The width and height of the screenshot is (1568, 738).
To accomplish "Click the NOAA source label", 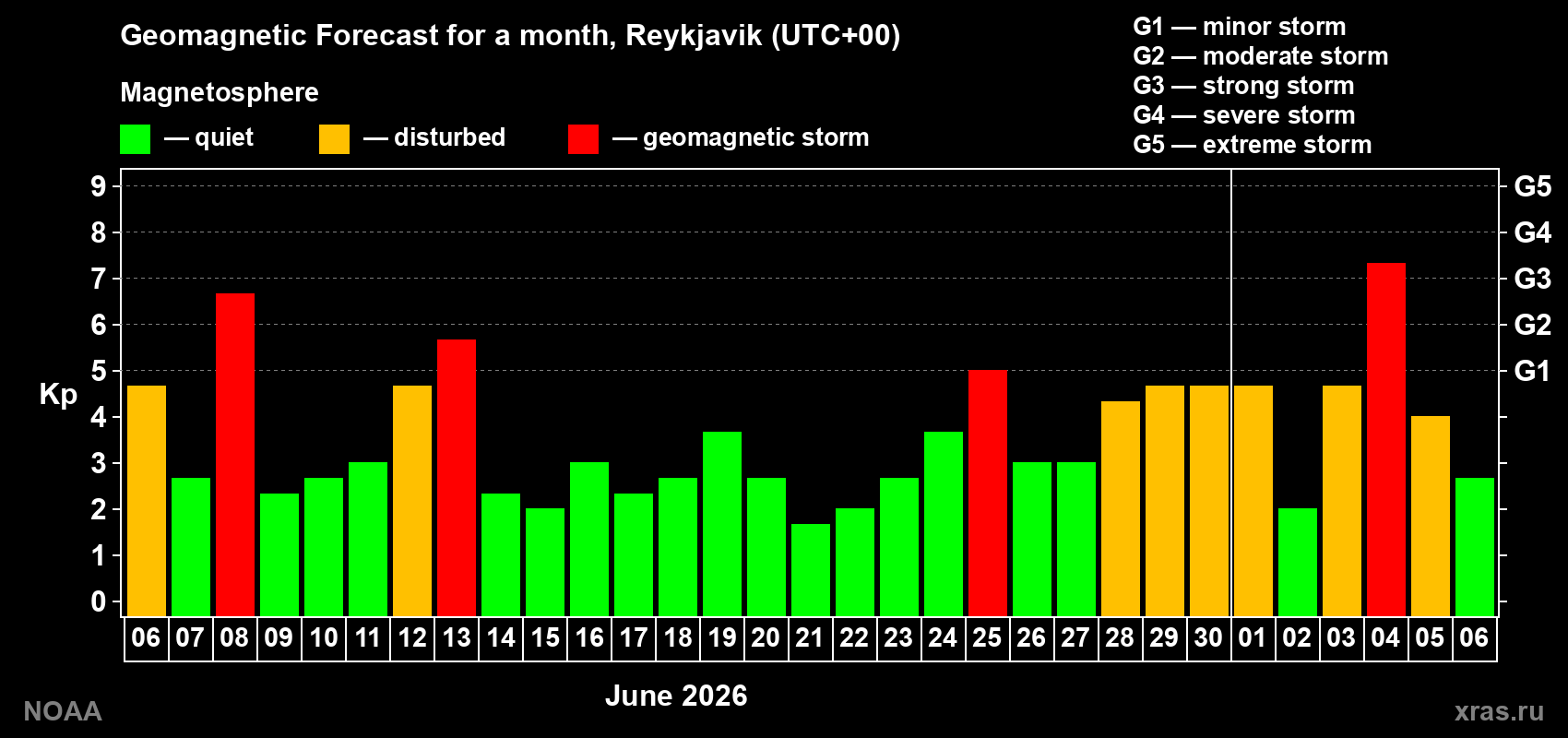I will (63, 711).
